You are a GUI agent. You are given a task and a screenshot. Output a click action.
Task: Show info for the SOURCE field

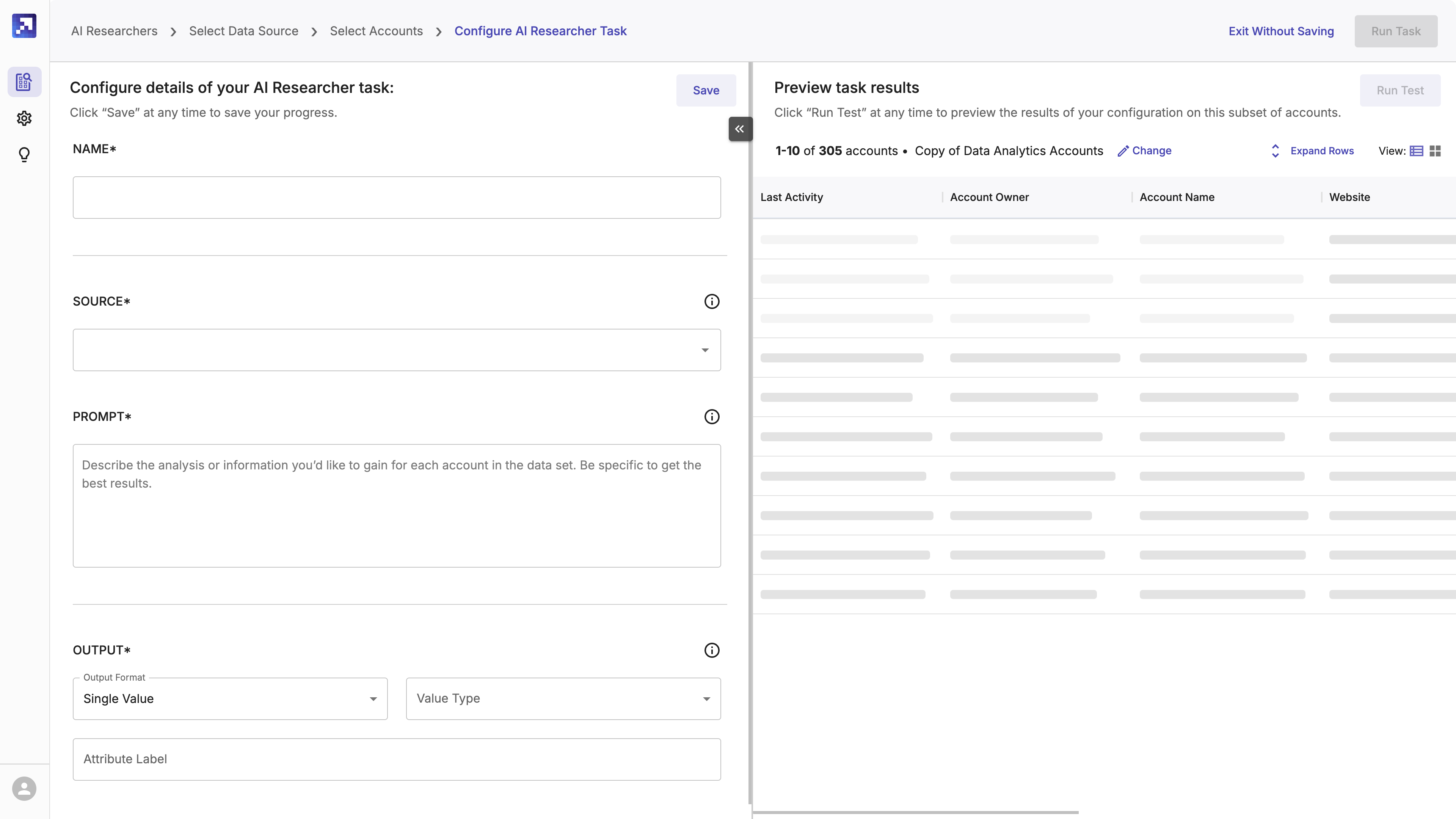(x=712, y=301)
